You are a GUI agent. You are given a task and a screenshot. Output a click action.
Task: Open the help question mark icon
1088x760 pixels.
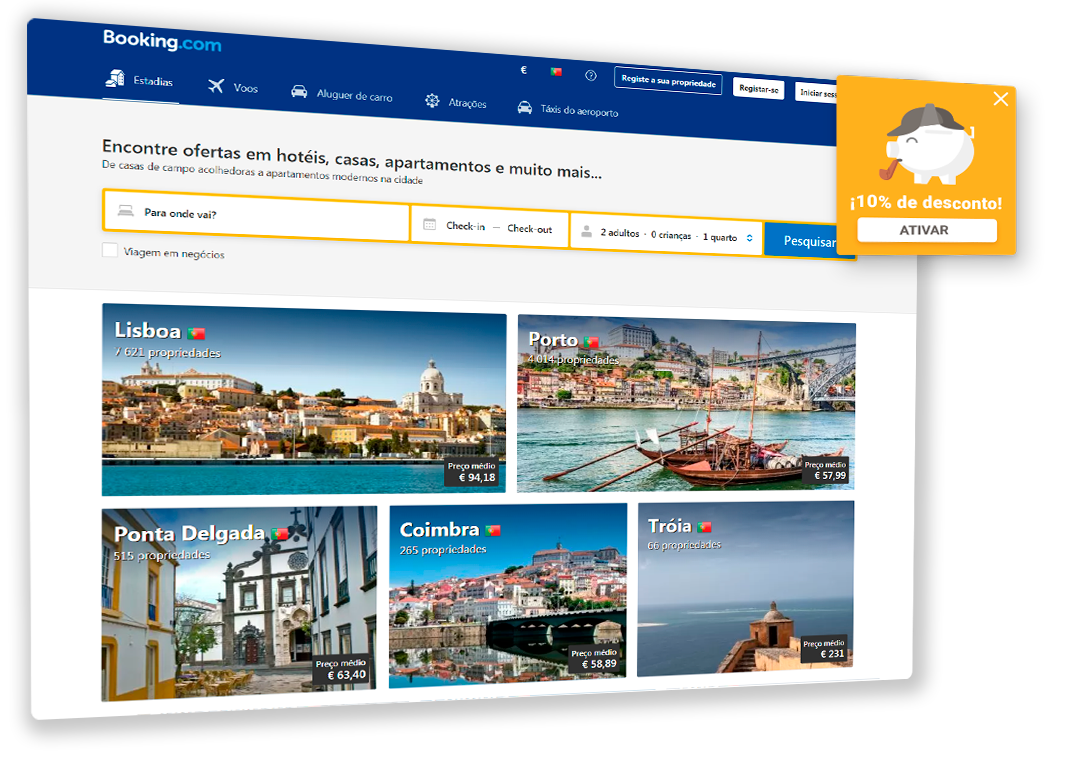tap(591, 75)
